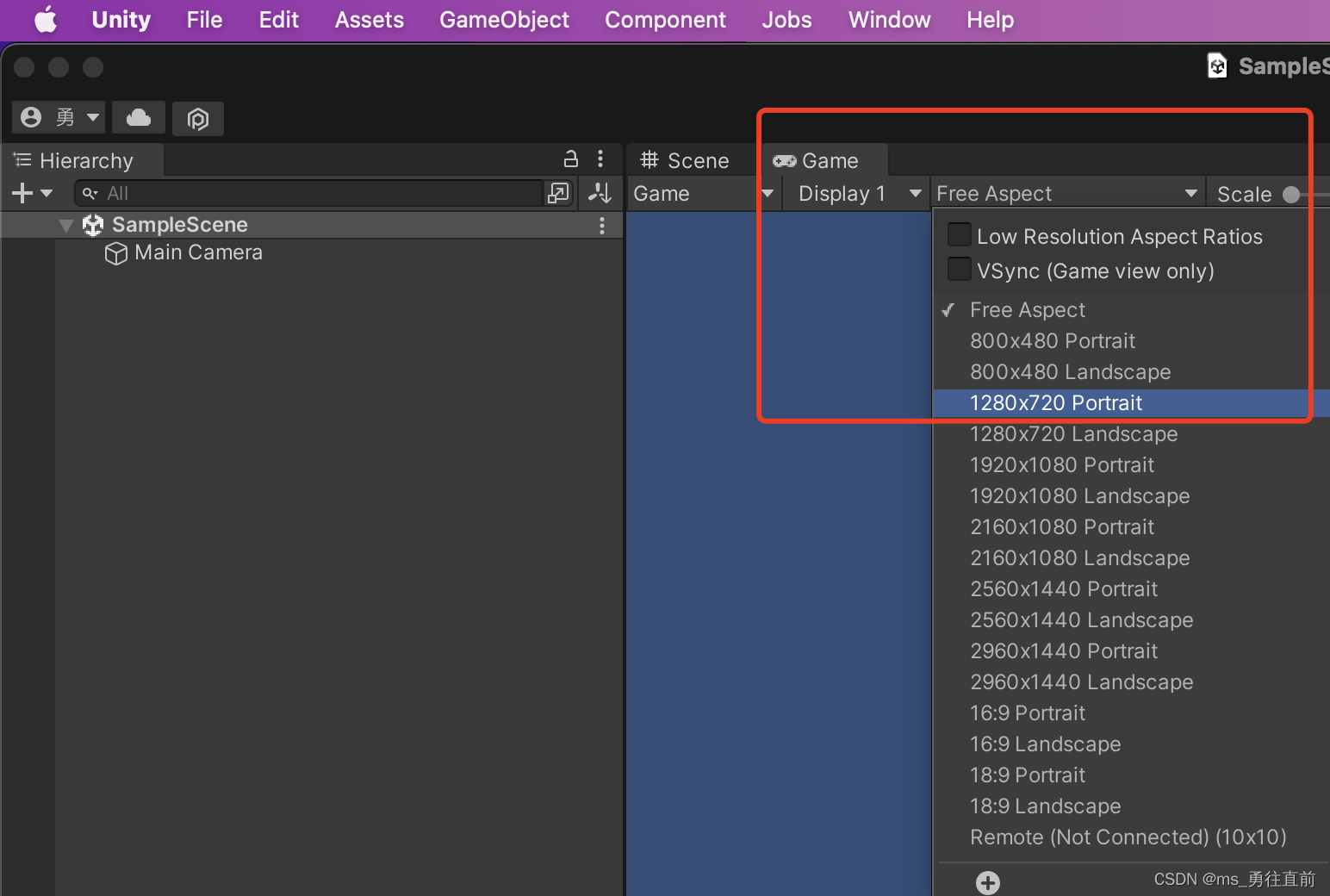Image resolution: width=1330 pixels, height=896 pixels.
Task: Select the SampleScene row
Action: [x=312, y=225]
